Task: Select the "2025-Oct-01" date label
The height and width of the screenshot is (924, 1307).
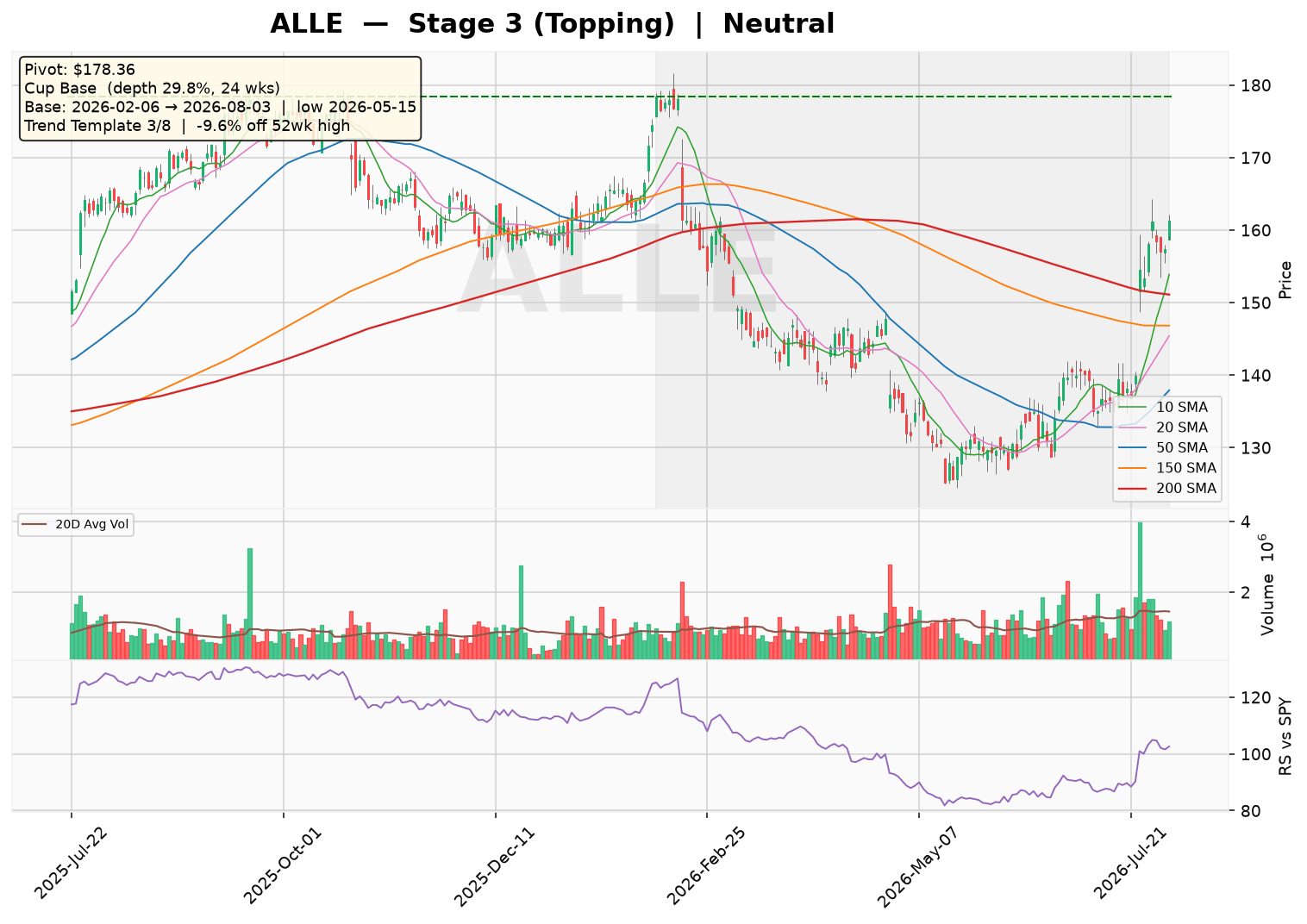Action: (283, 863)
